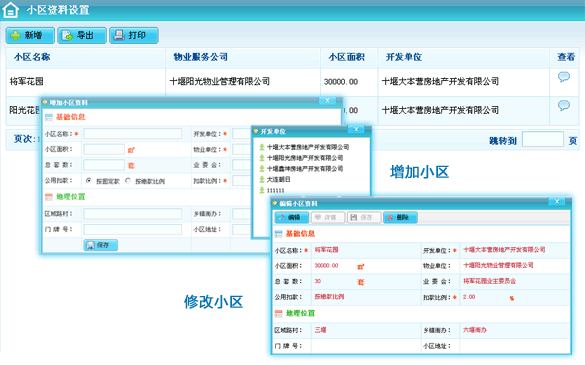
Task: Click 基础信息 section icon in 编辑小区资料 dialog
Action: tap(279, 234)
